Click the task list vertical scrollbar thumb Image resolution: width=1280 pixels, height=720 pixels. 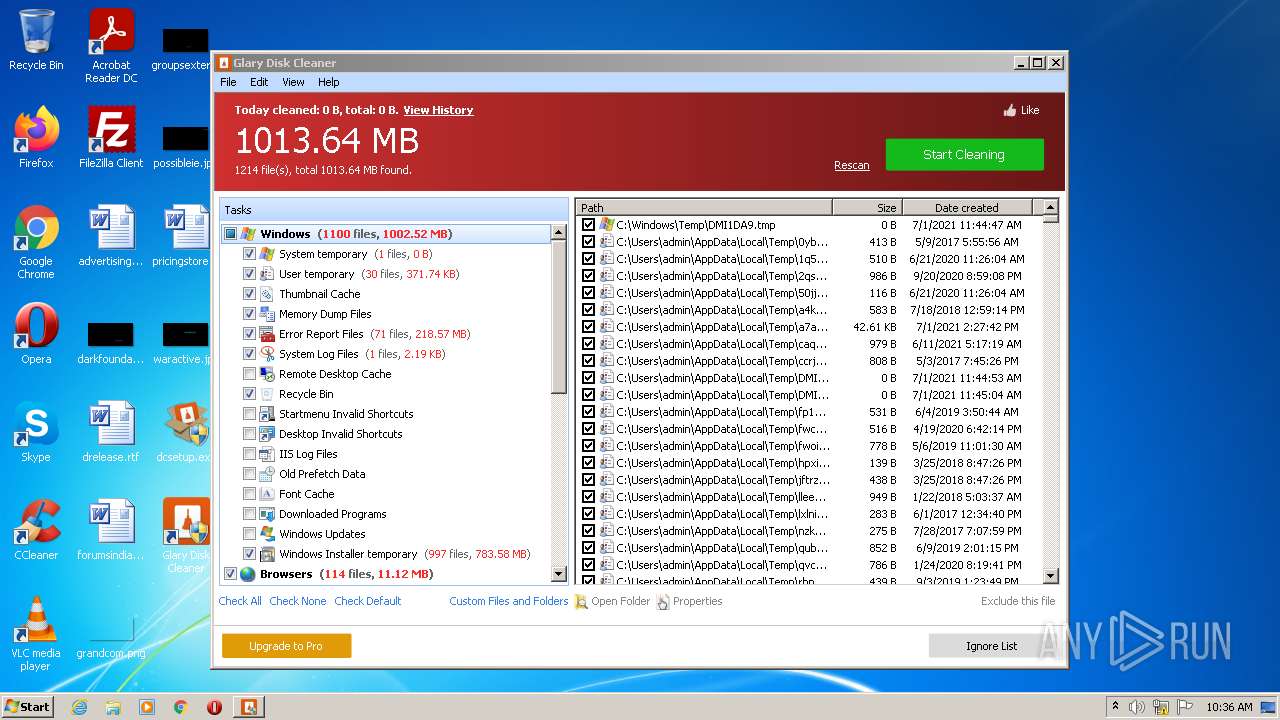click(559, 318)
